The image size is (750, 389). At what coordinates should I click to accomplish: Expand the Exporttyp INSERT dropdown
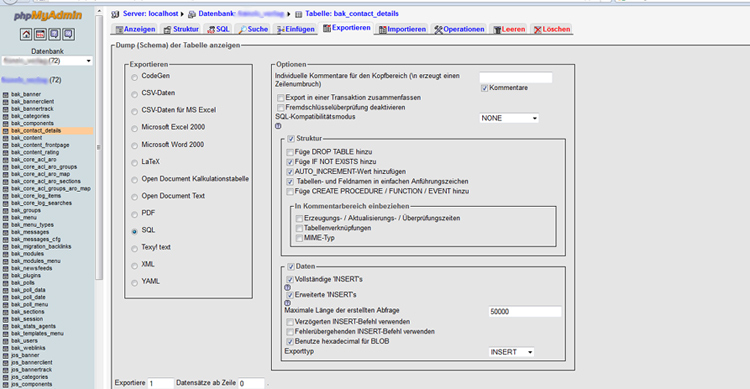(x=511, y=352)
